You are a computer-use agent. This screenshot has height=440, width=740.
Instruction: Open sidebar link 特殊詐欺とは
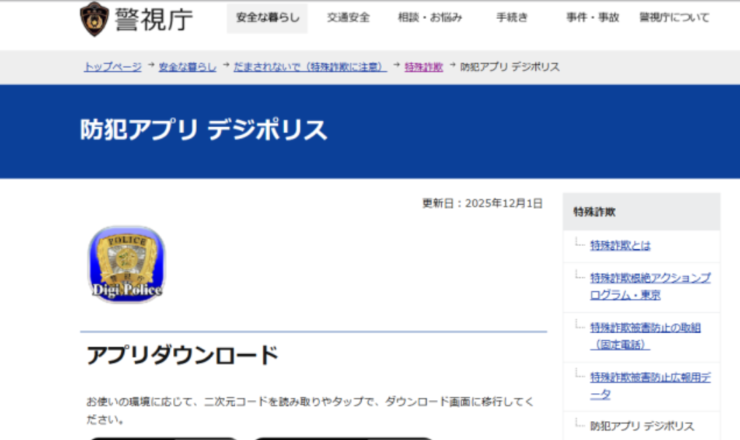(620, 245)
